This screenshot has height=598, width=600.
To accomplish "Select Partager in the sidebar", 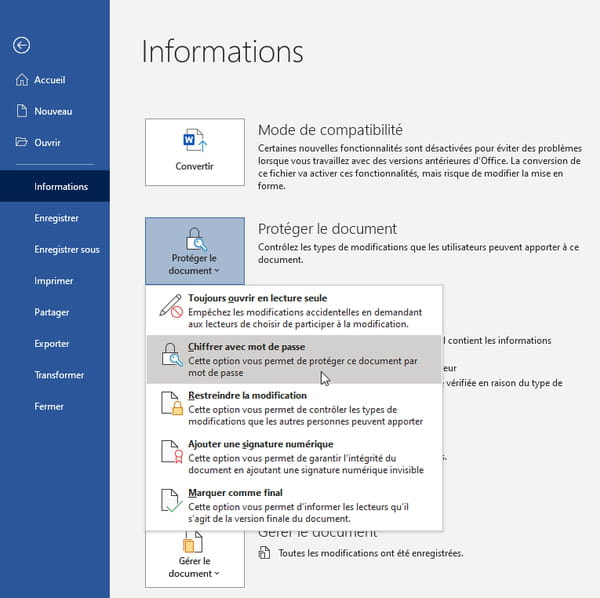I will (x=55, y=312).
